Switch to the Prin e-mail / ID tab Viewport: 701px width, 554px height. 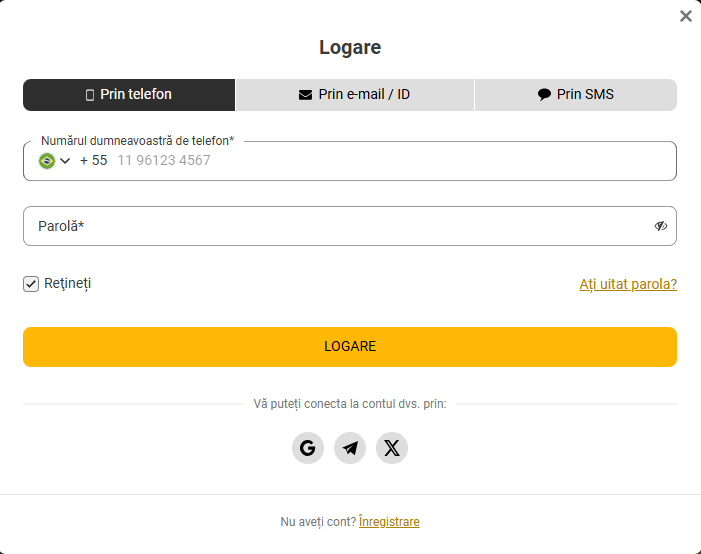(x=355, y=95)
